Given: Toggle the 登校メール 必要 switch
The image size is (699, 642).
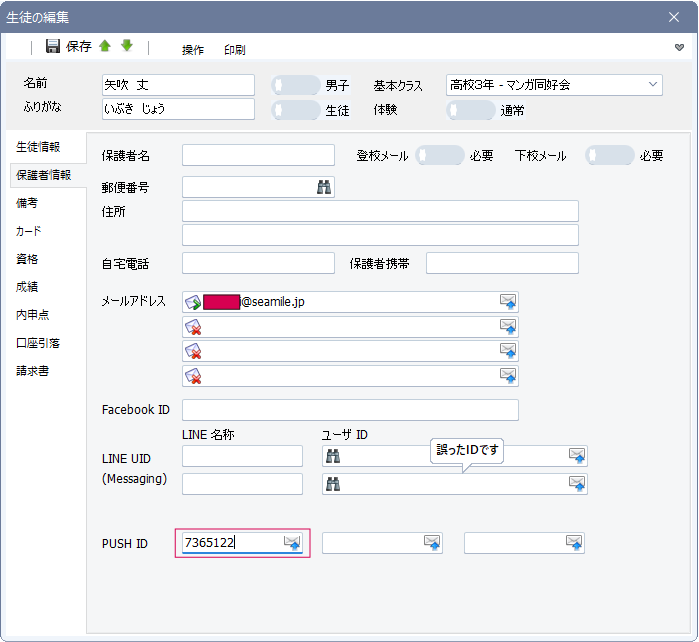Looking at the screenshot, I should click(x=440, y=155).
